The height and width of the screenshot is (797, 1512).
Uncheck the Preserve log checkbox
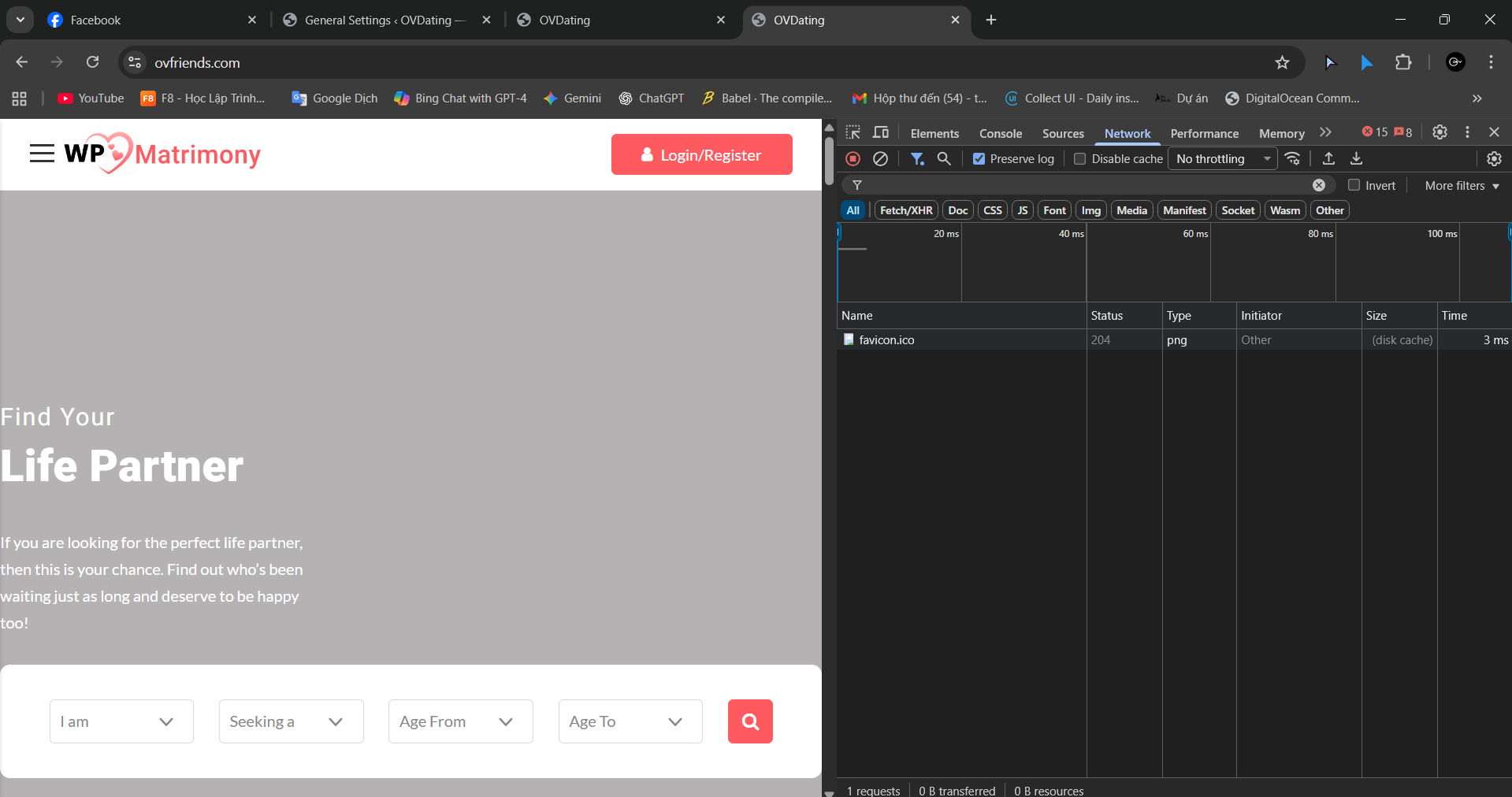tap(979, 159)
